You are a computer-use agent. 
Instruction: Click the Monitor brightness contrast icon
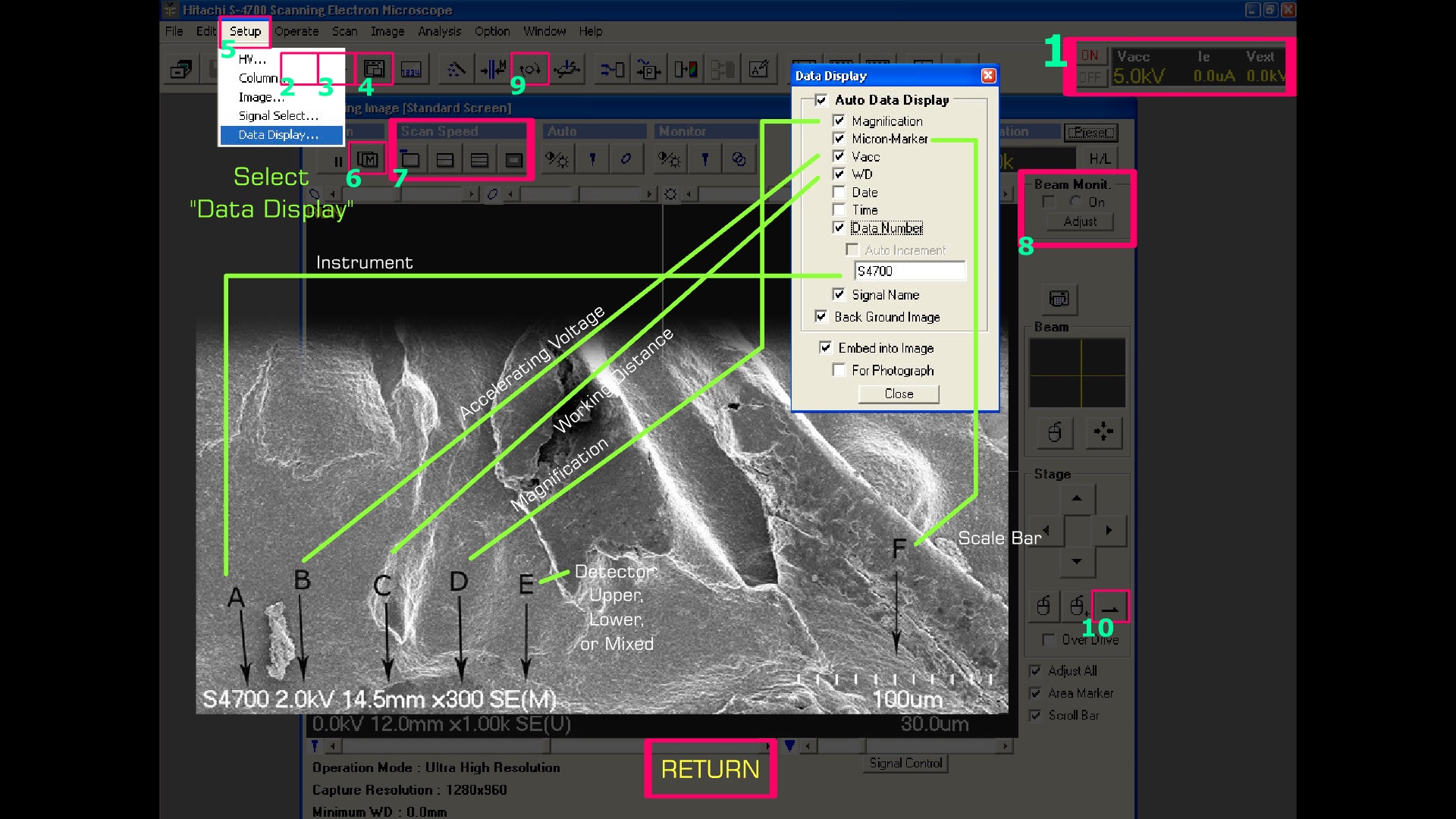670,159
